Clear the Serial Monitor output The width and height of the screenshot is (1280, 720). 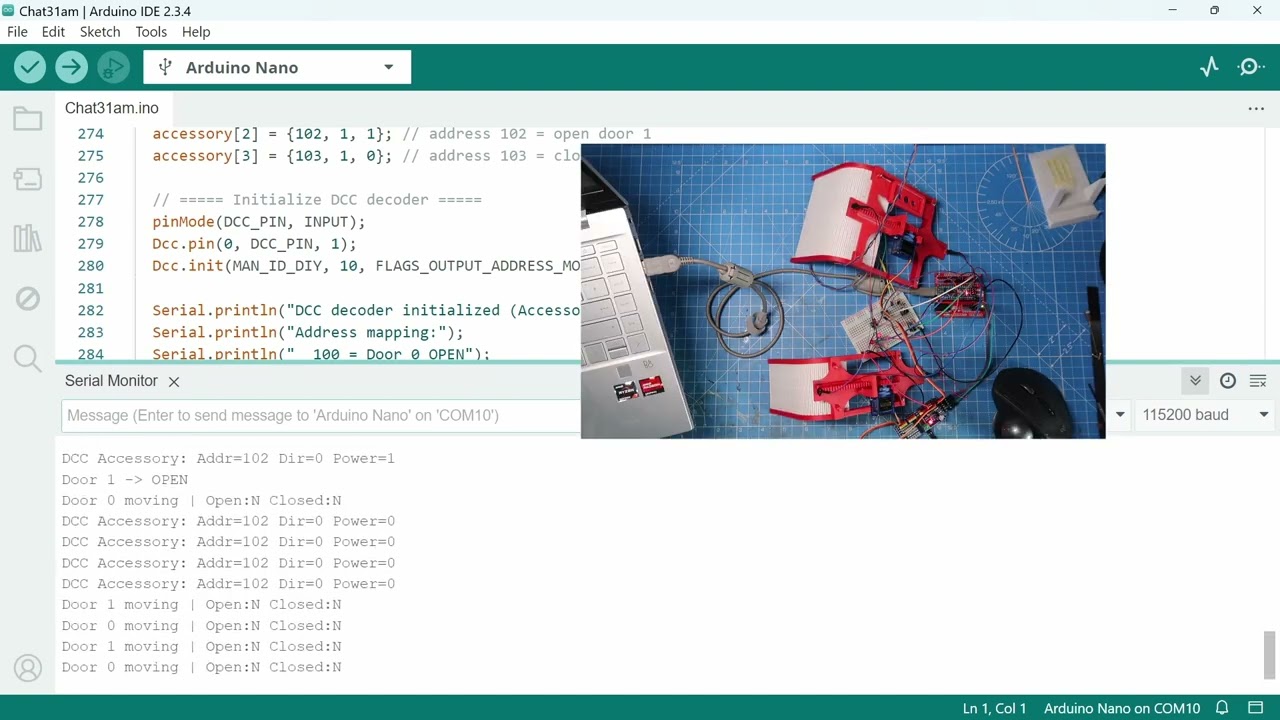(1258, 381)
